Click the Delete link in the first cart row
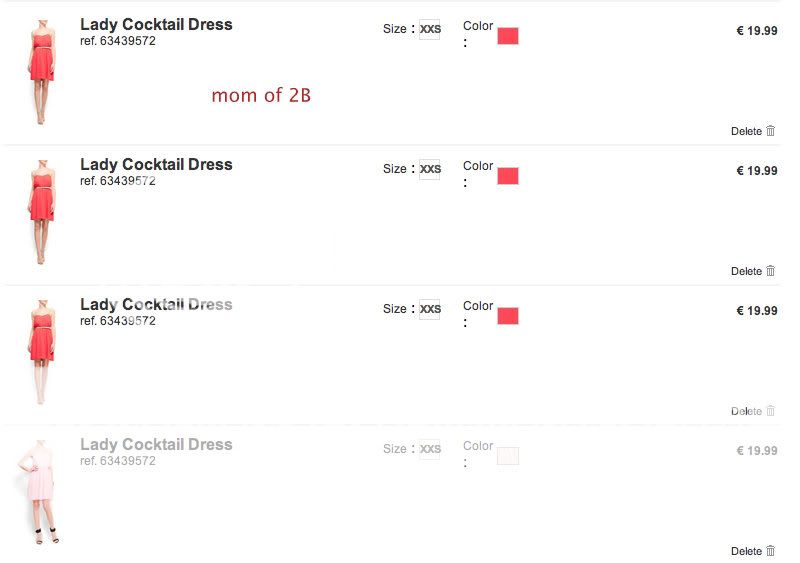Screen dimensions: 800x563 tap(746, 131)
